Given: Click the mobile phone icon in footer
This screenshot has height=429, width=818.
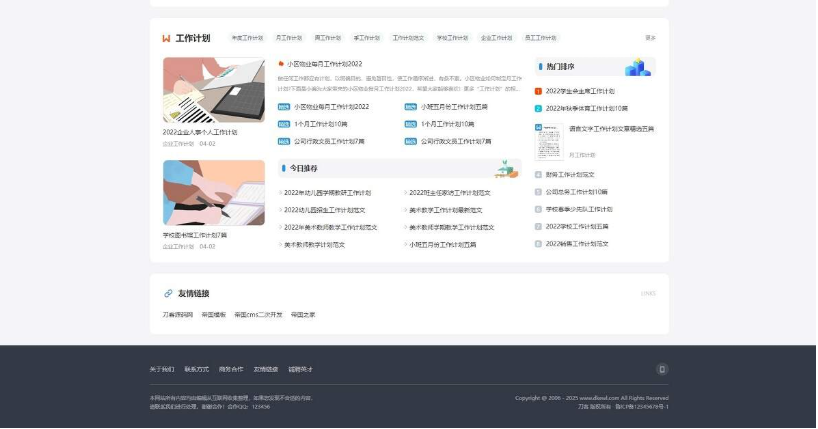Looking at the screenshot, I should click(662, 370).
